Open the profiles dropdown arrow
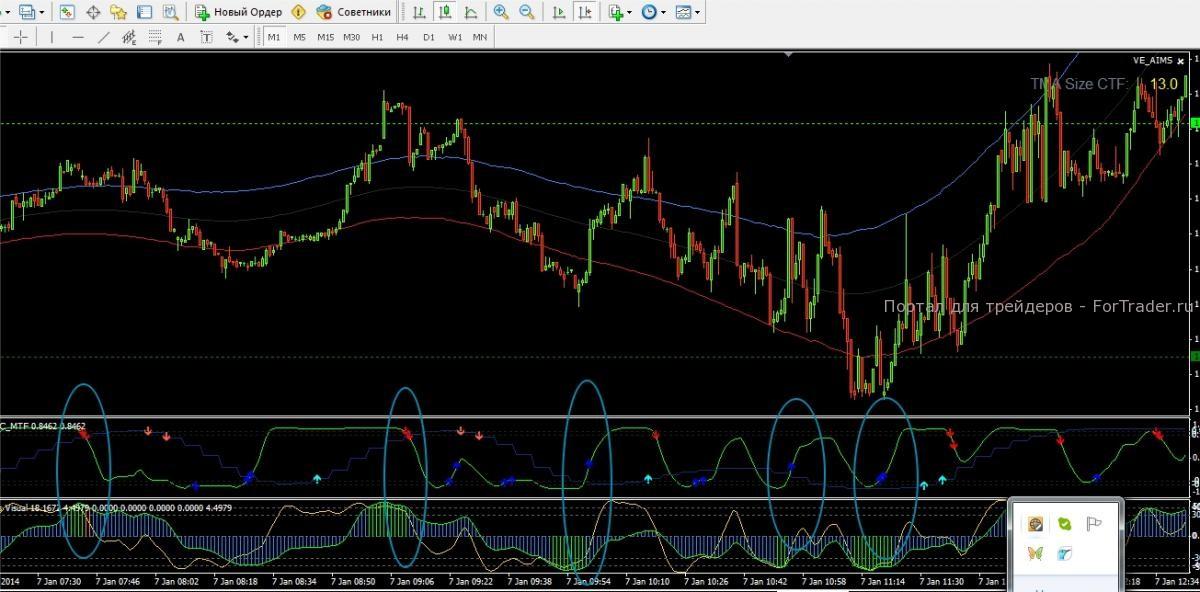Image resolution: width=1200 pixels, height=592 pixels. point(41,13)
